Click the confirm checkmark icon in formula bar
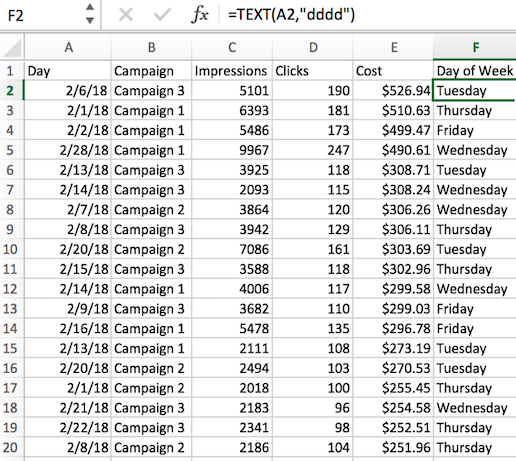Viewport: 516px width, 461px height. tap(162, 15)
